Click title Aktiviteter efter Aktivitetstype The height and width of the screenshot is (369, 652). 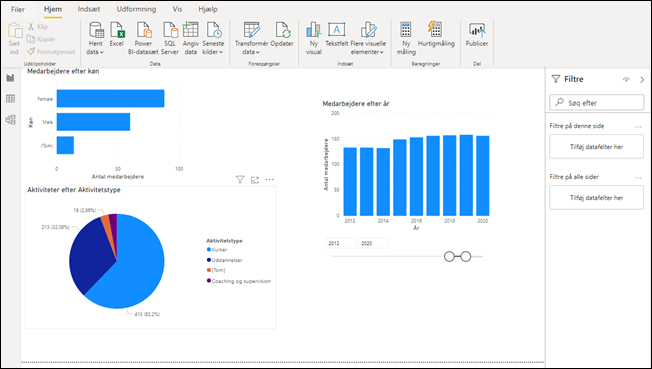click(74, 190)
